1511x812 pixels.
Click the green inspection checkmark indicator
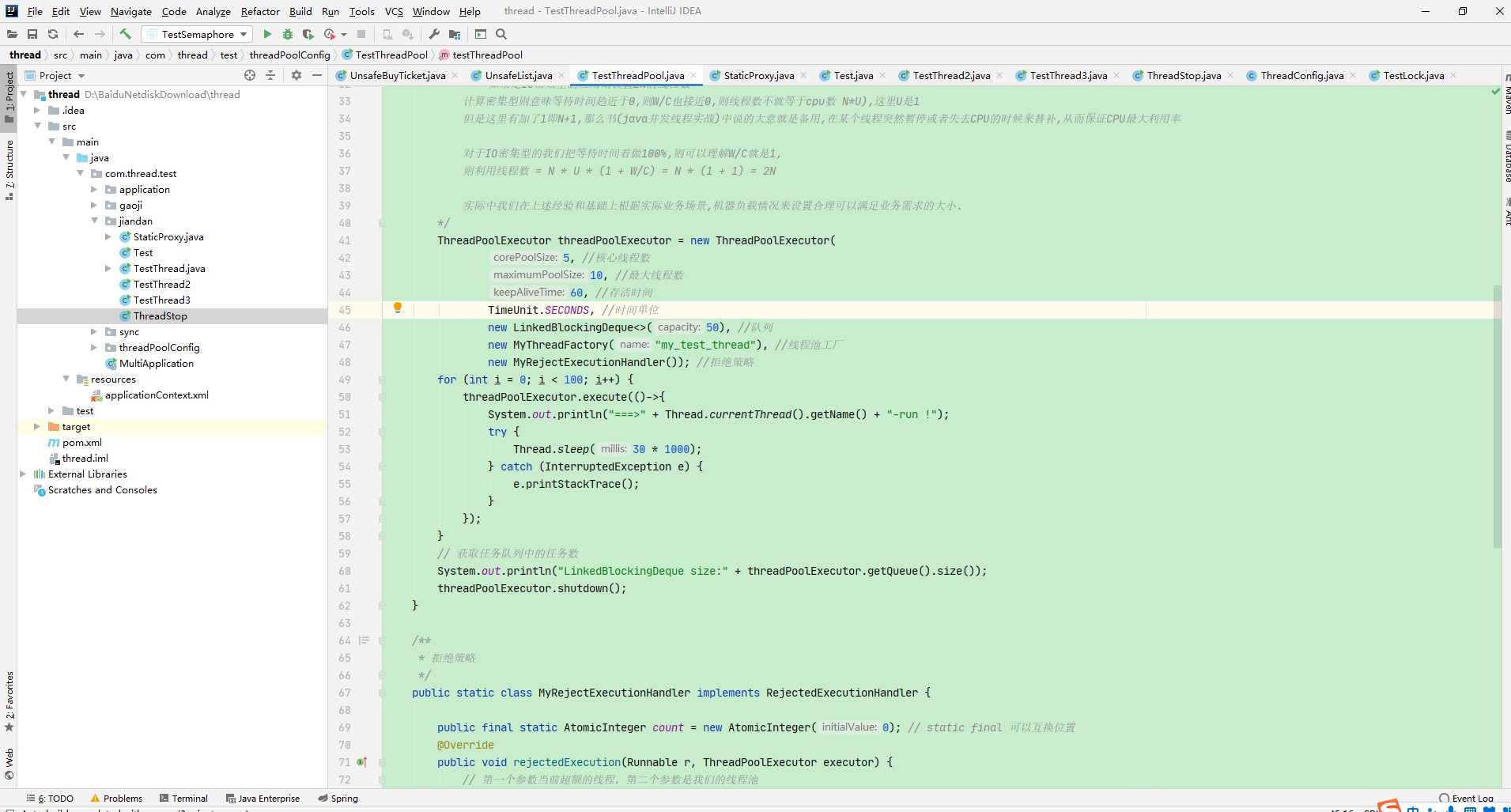[x=1495, y=93]
